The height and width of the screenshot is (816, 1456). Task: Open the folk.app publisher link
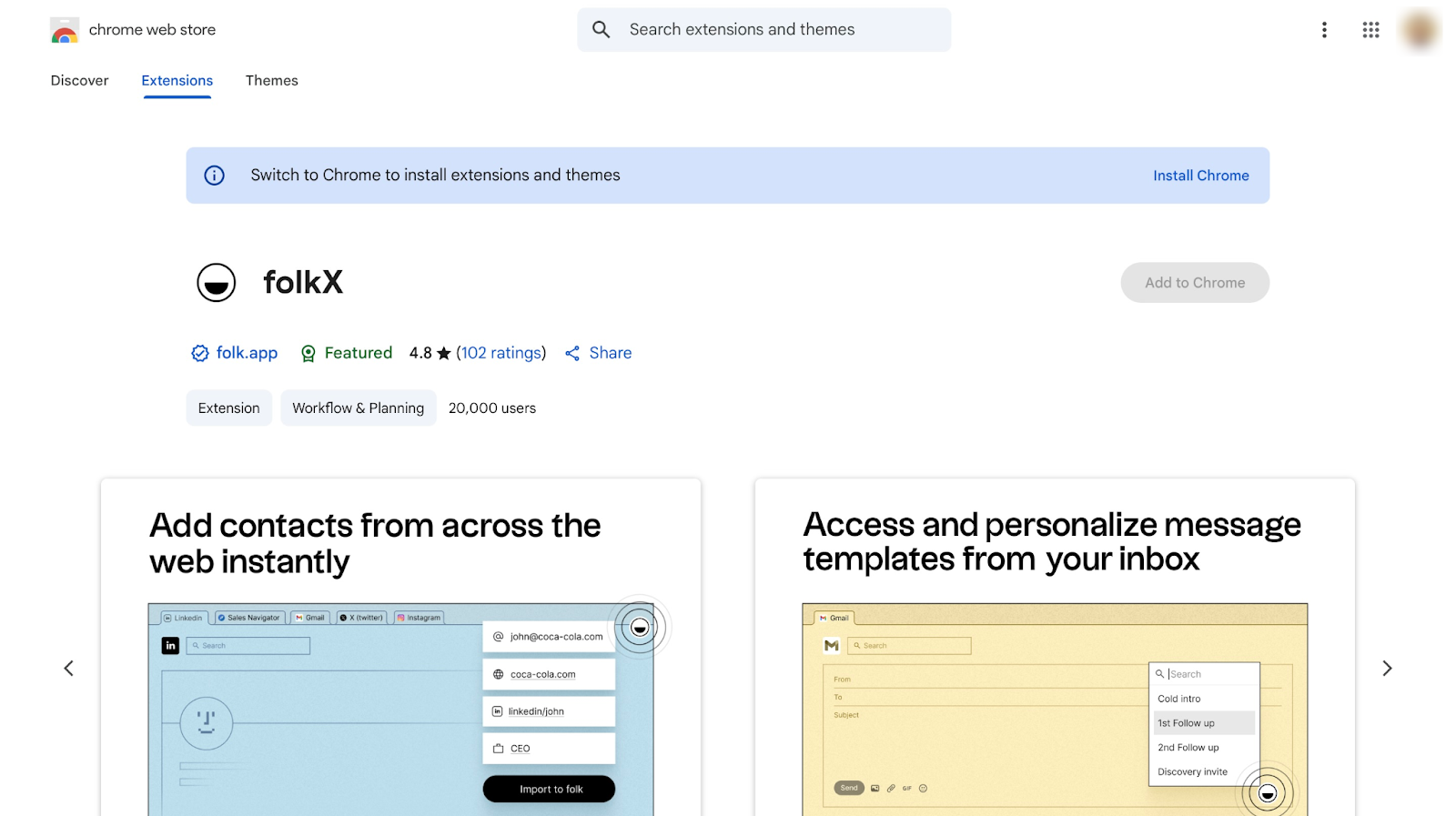[247, 353]
